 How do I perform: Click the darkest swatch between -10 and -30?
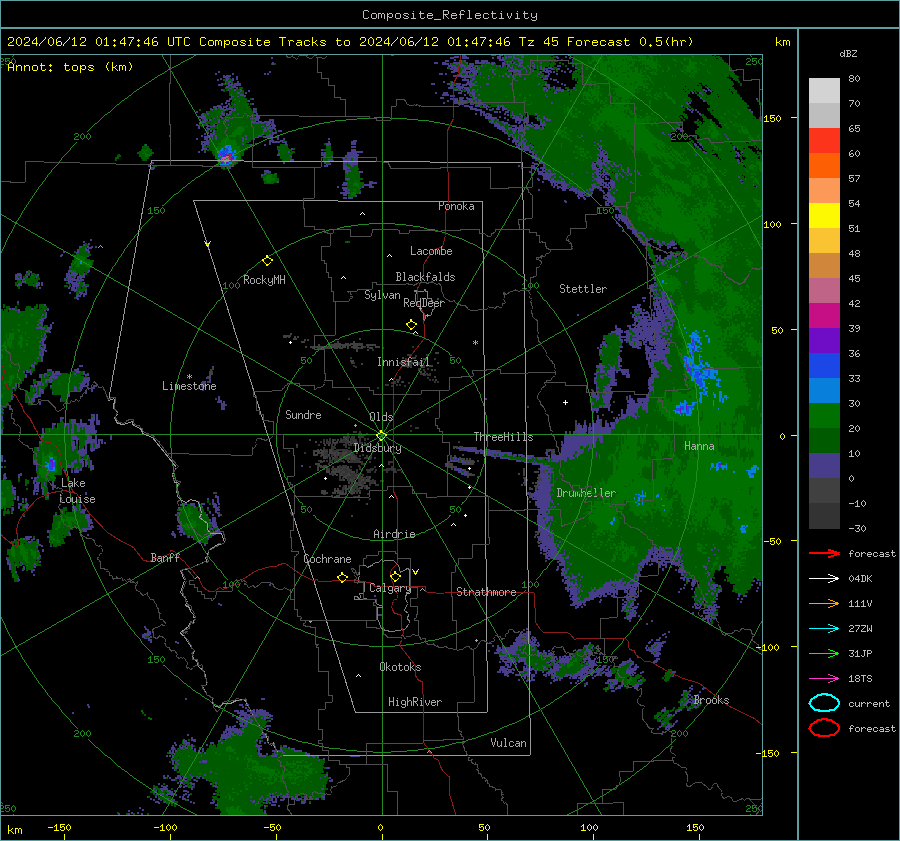(824, 516)
